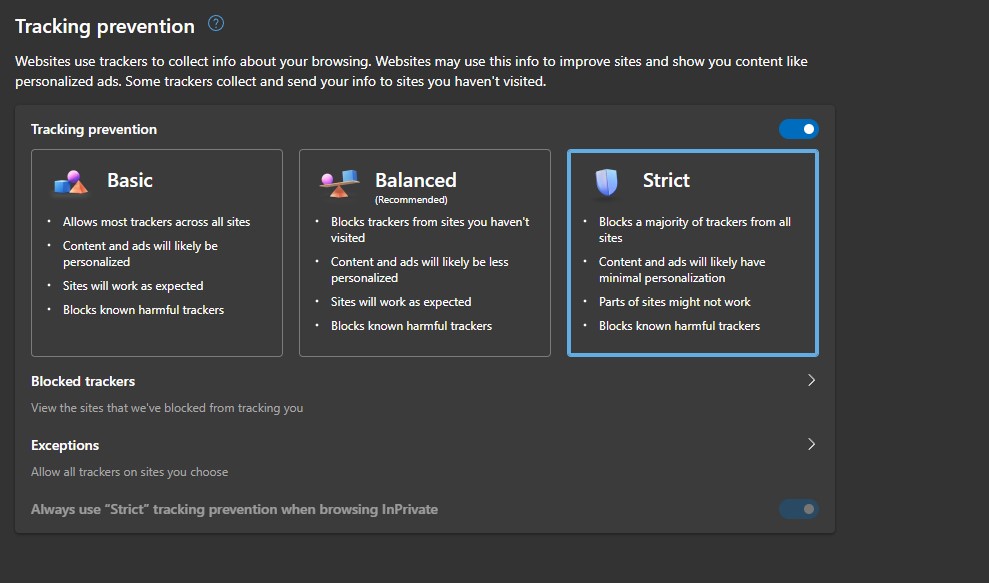Click 'Always use Strict tracking prevention' label
989x583 pixels.
(234, 510)
